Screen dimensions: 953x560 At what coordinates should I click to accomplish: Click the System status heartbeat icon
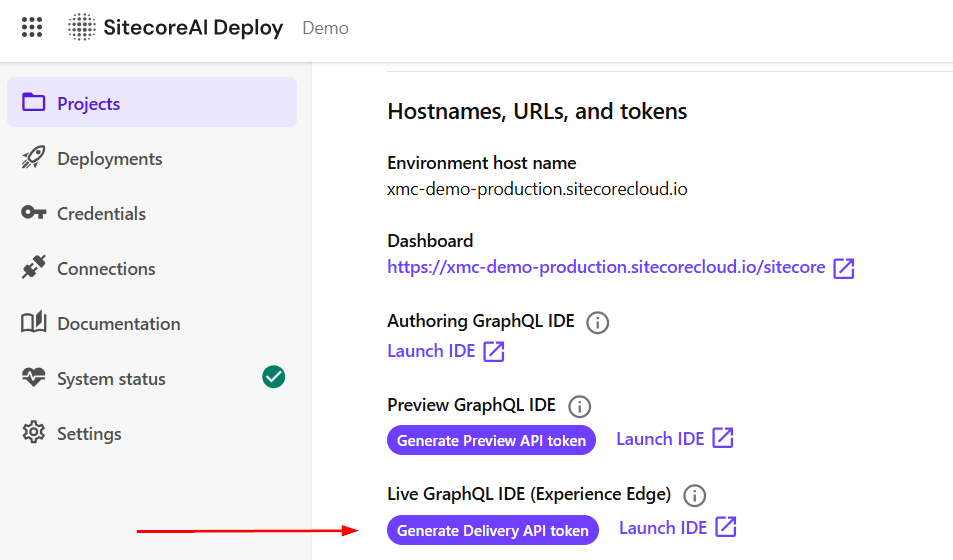click(x=33, y=377)
